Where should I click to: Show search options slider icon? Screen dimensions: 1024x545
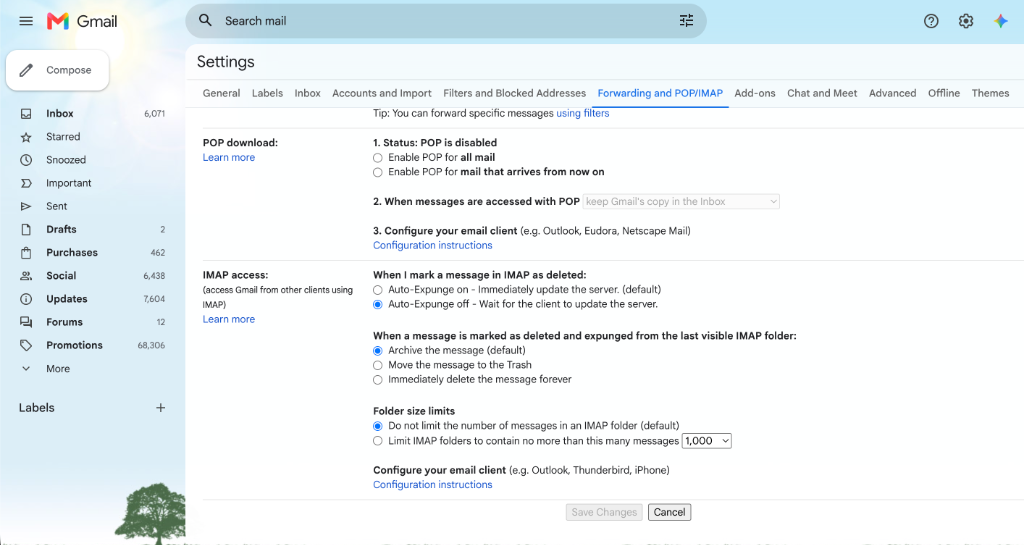click(x=686, y=21)
